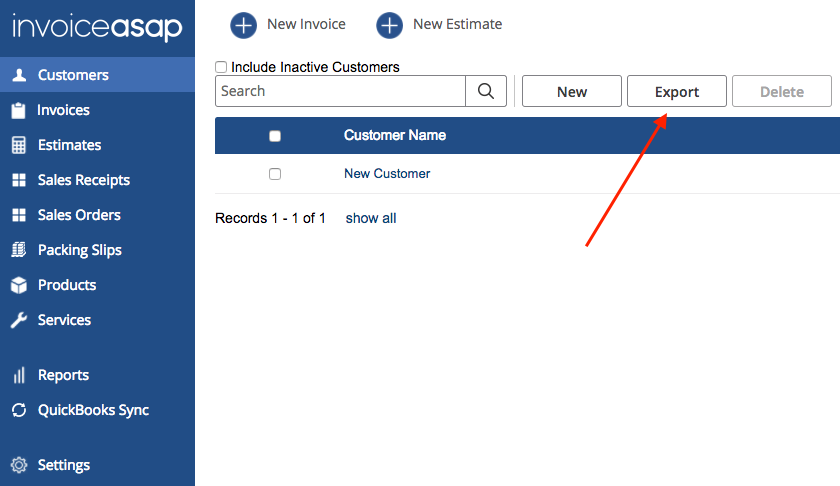Click the QuickBooks Sync refresh icon
Image resolution: width=840 pixels, height=486 pixels.
click(18, 410)
